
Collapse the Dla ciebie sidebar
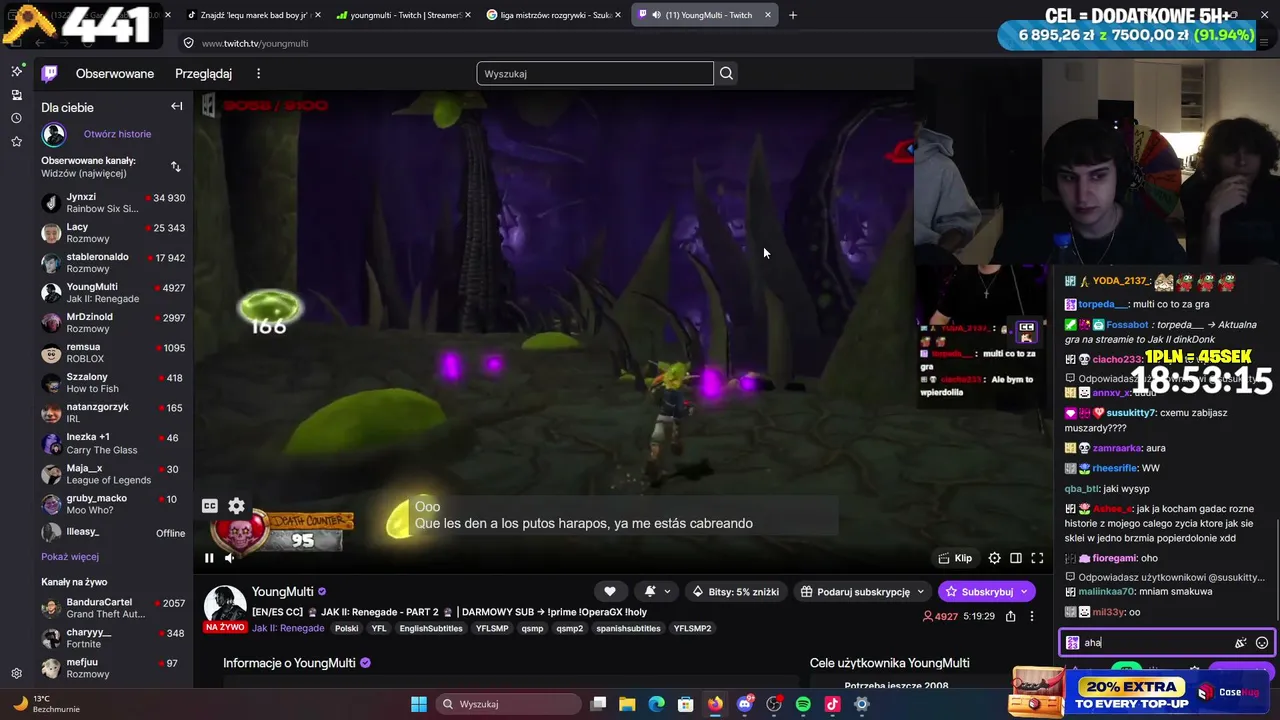click(x=177, y=107)
